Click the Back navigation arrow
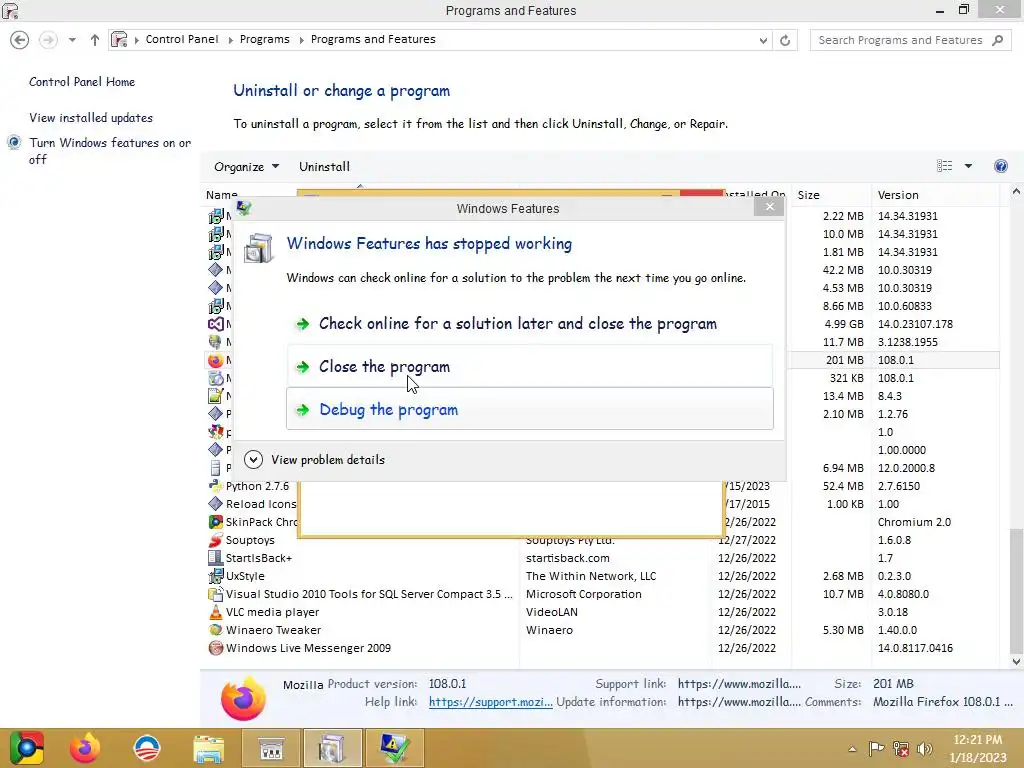 tap(20, 40)
